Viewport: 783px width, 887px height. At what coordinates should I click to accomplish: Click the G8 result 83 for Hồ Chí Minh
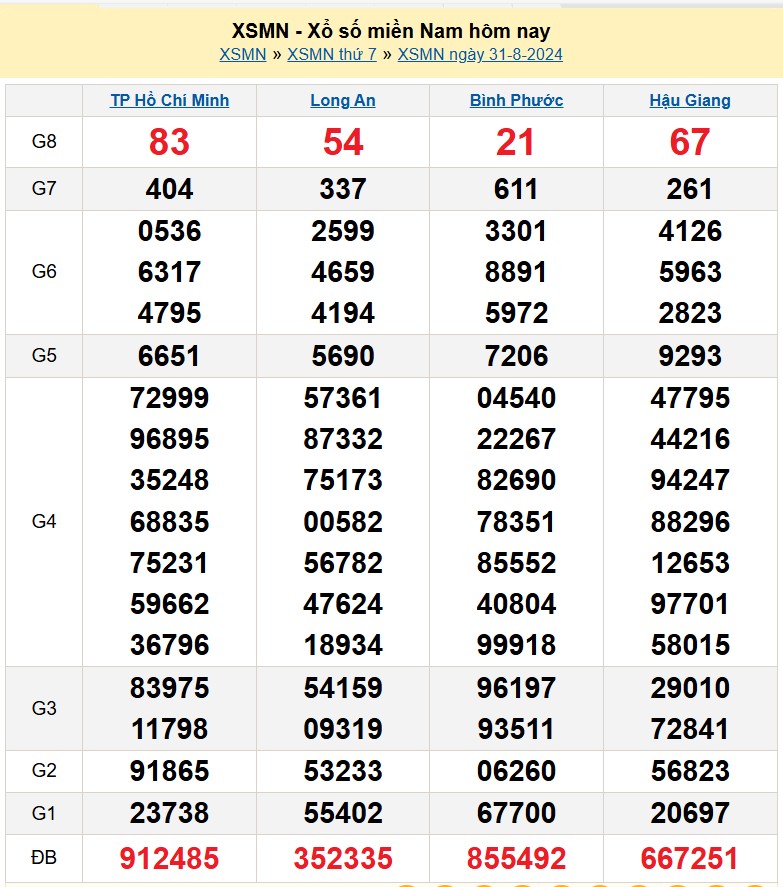pyautogui.click(x=169, y=142)
